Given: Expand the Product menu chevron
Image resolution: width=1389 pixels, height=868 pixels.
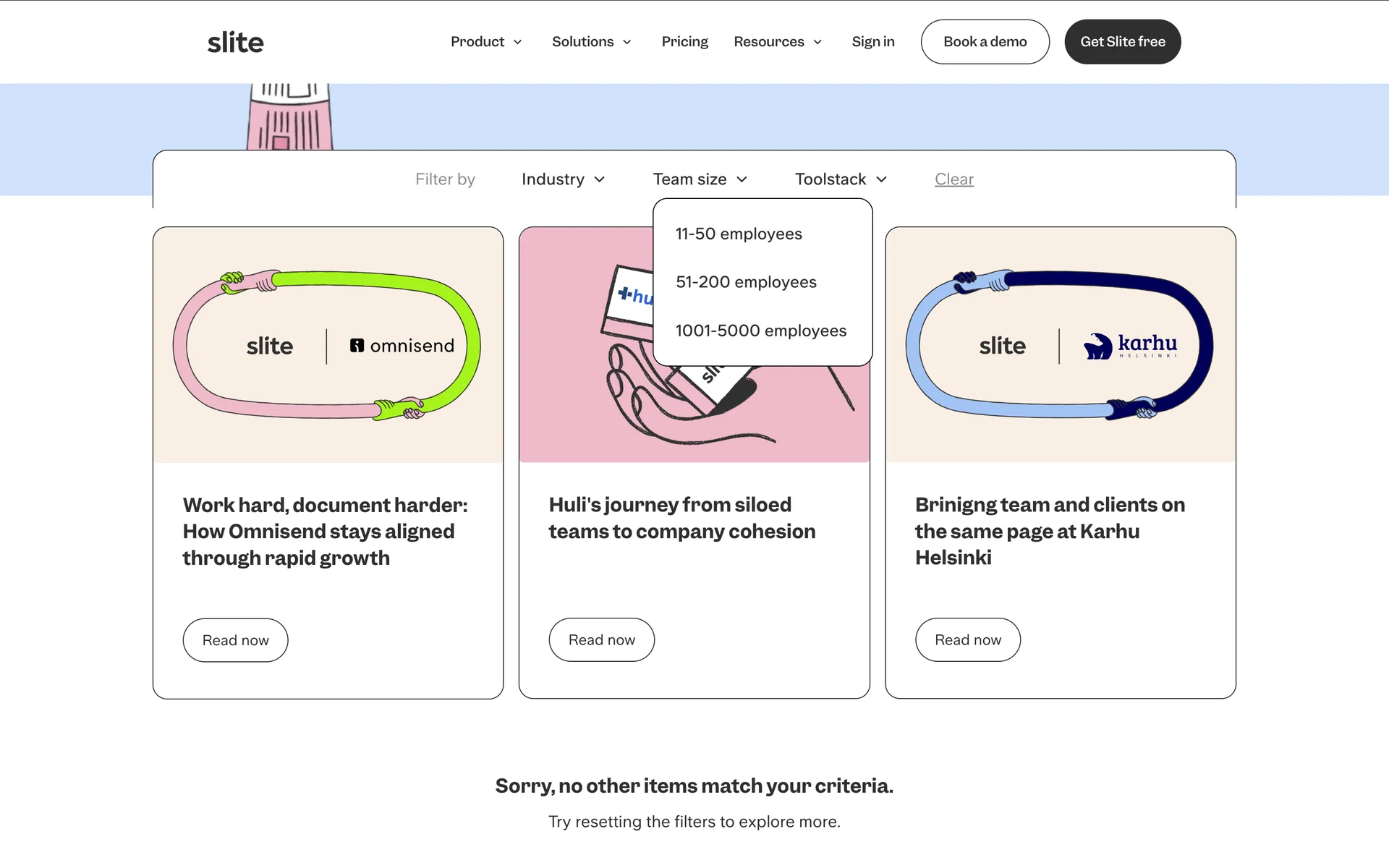Looking at the screenshot, I should coord(518,42).
